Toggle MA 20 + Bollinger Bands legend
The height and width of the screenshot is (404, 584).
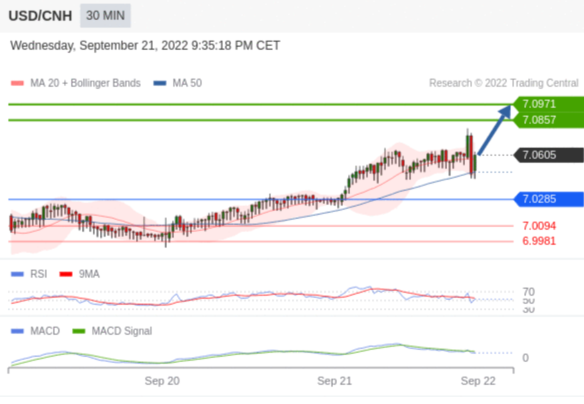[85, 83]
